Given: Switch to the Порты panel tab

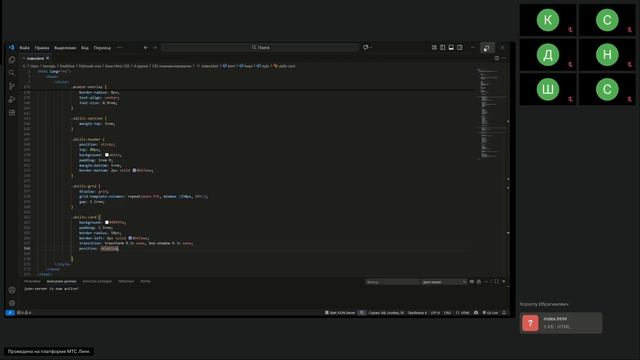Looking at the screenshot, I should click(145, 281).
